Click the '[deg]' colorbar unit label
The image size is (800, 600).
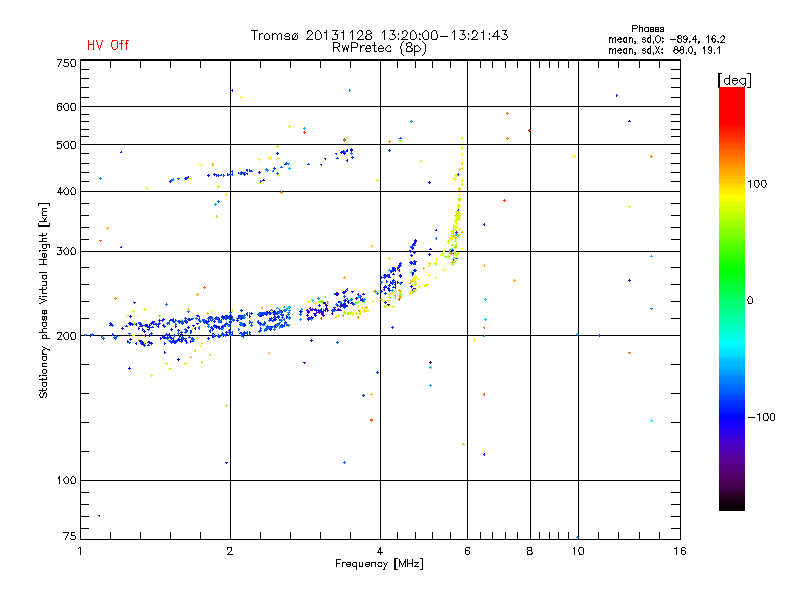point(734,80)
